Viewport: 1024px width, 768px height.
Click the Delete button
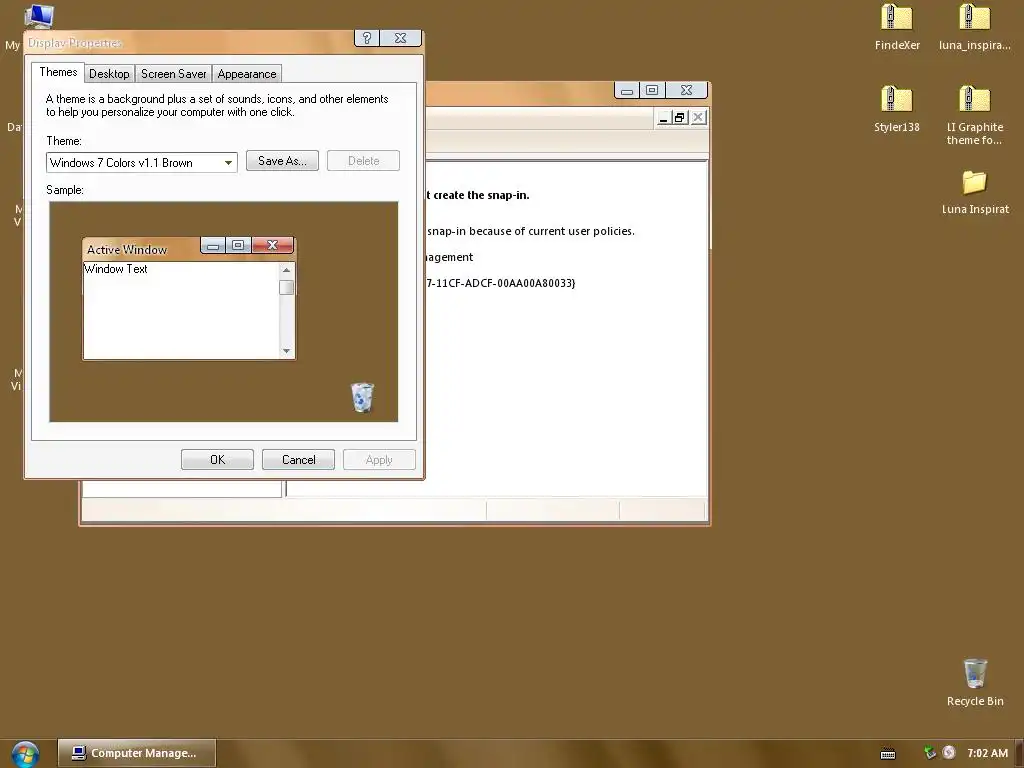click(x=363, y=161)
